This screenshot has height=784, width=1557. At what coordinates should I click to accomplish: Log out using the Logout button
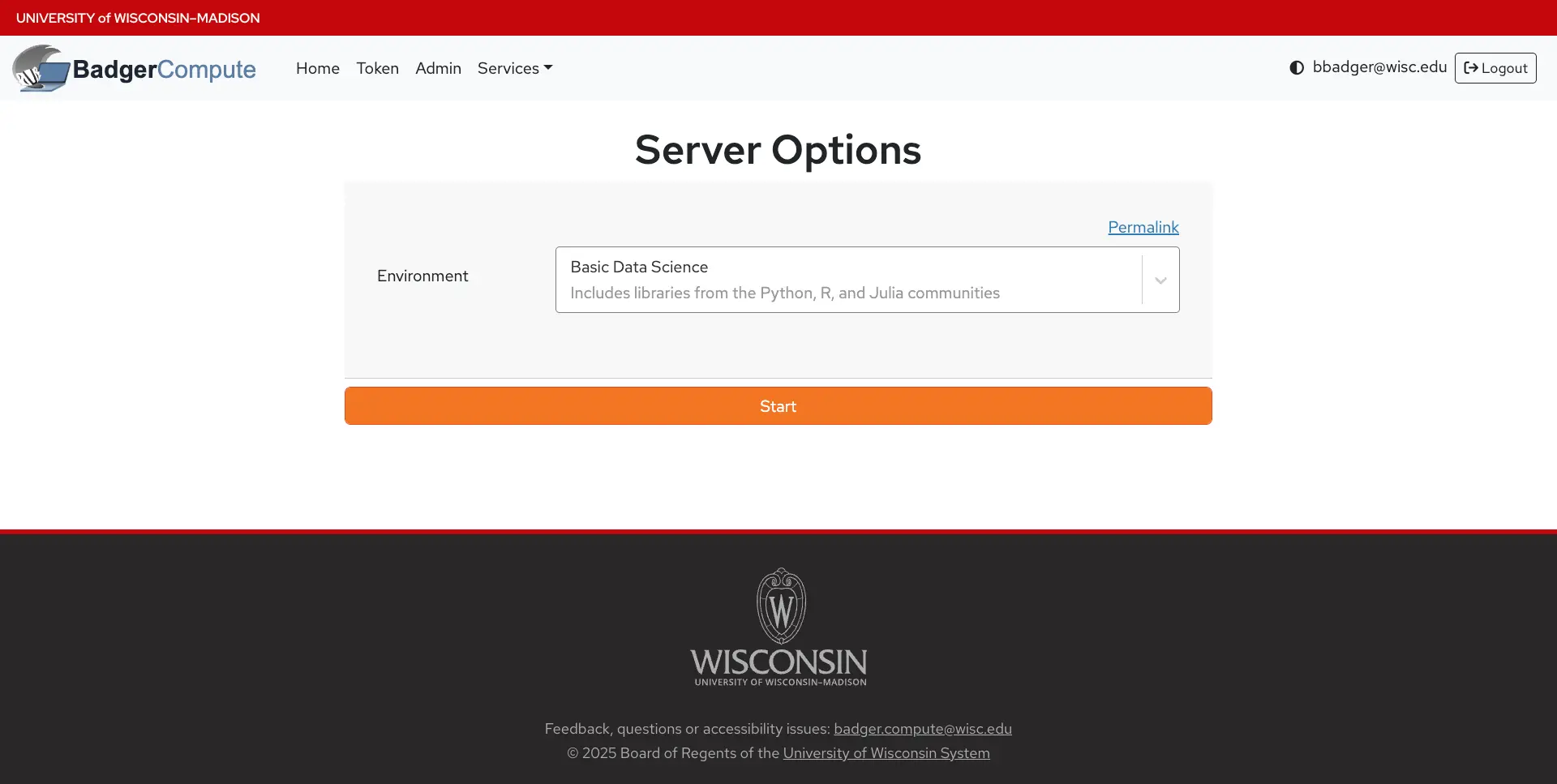pyautogui.click(x=1495, y=68)
